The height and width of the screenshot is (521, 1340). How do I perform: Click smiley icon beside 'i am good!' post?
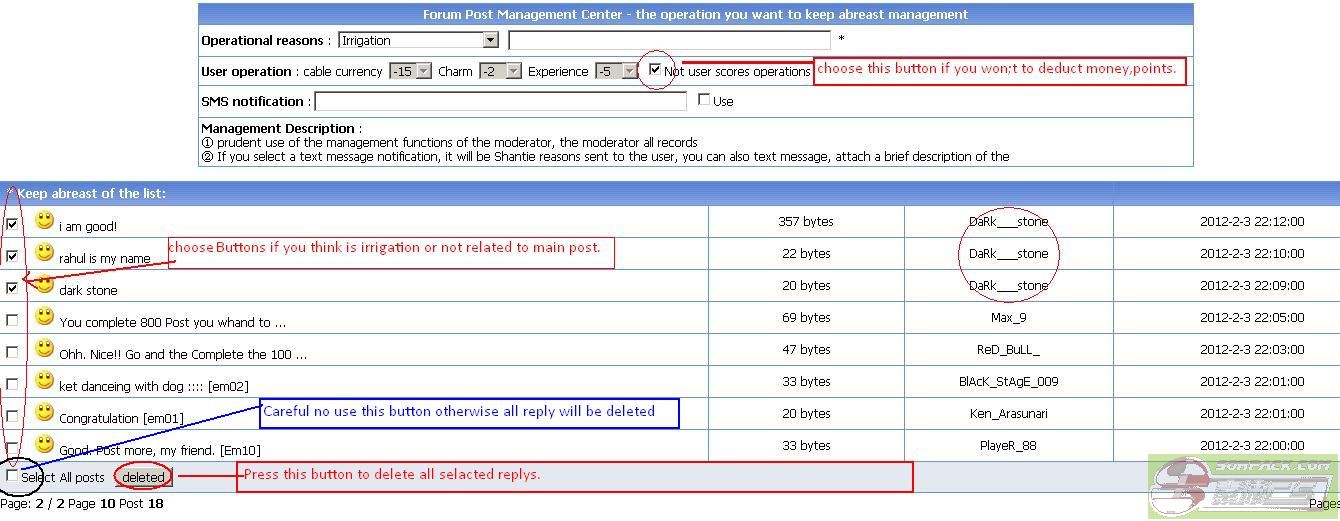pos(44,220)
